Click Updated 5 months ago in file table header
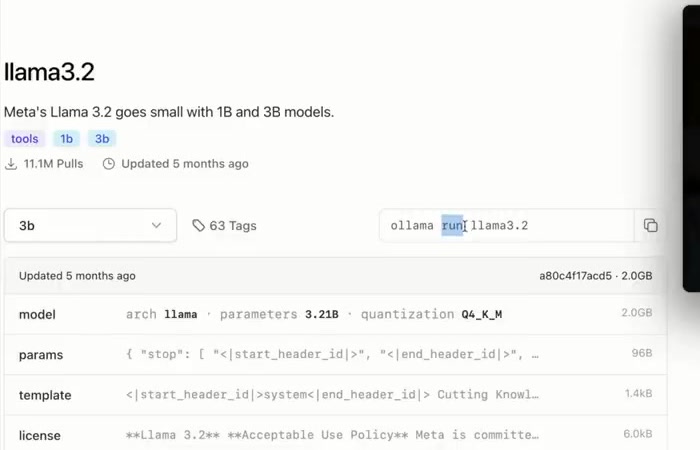Image resolution: width=700 pixels, height=450 pixels. [77, 276]
